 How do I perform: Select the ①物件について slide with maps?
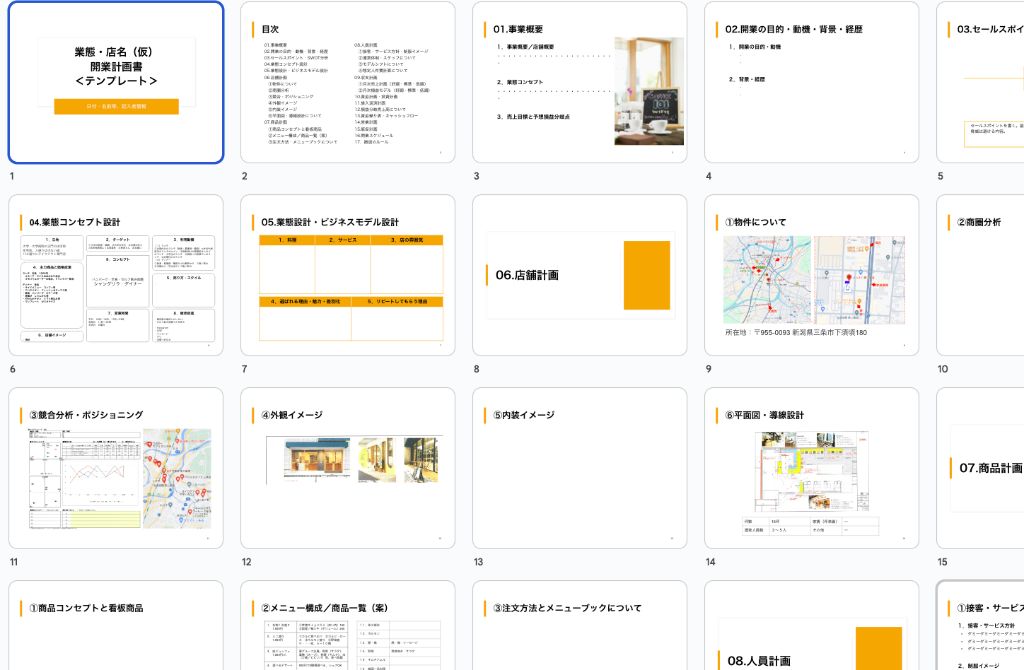(812, 278)
